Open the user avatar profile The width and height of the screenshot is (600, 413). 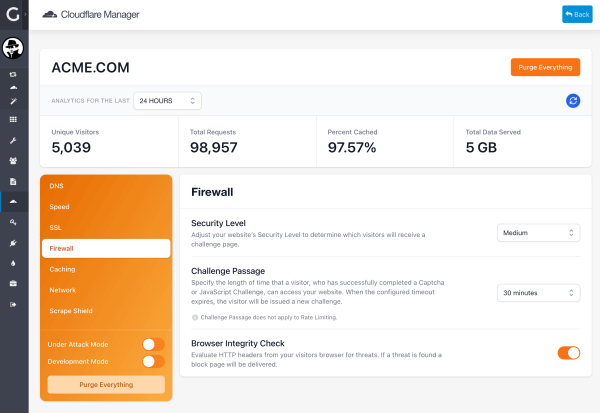[x=13, y=48]
